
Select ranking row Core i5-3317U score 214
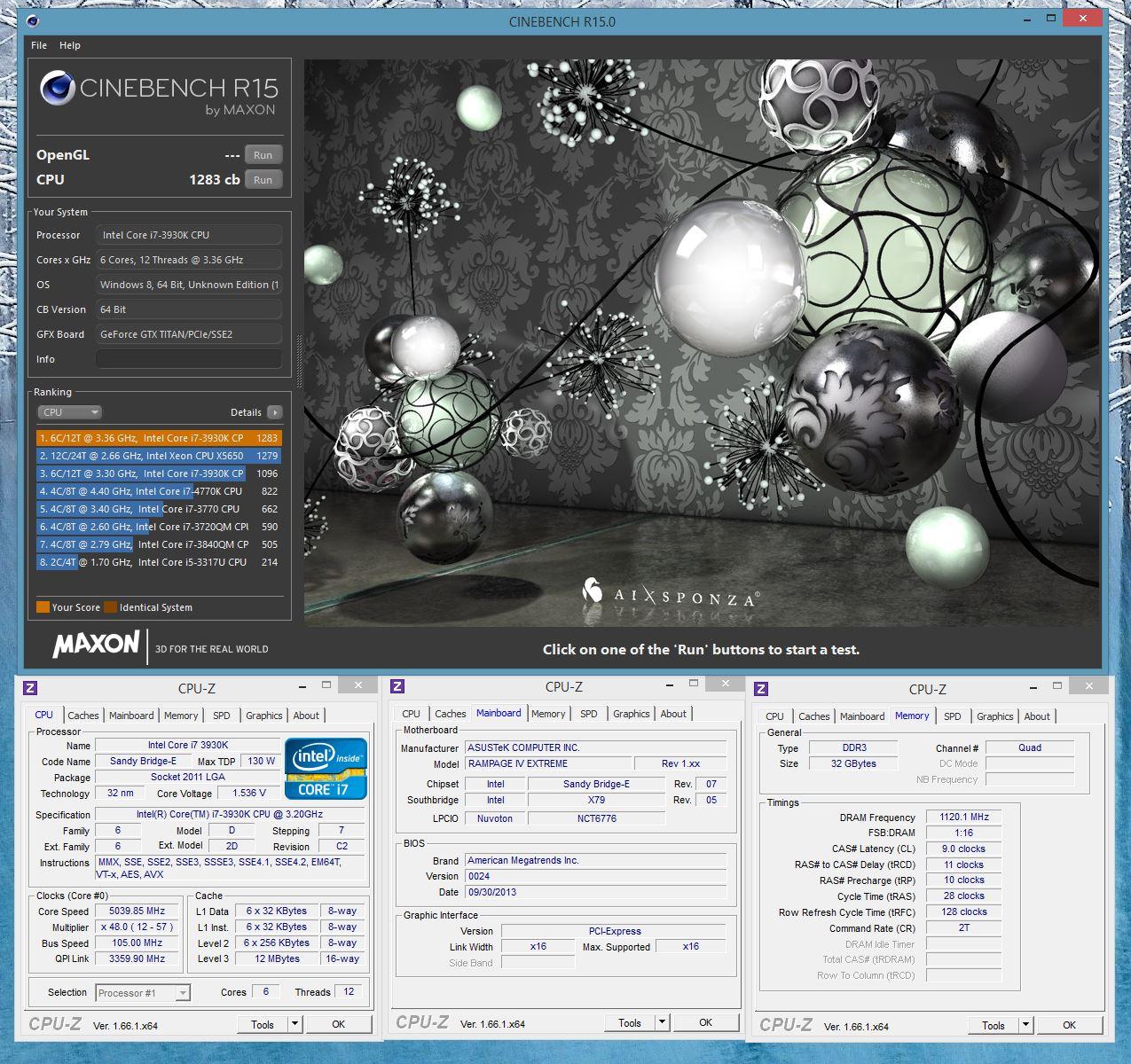coord(159,562)
